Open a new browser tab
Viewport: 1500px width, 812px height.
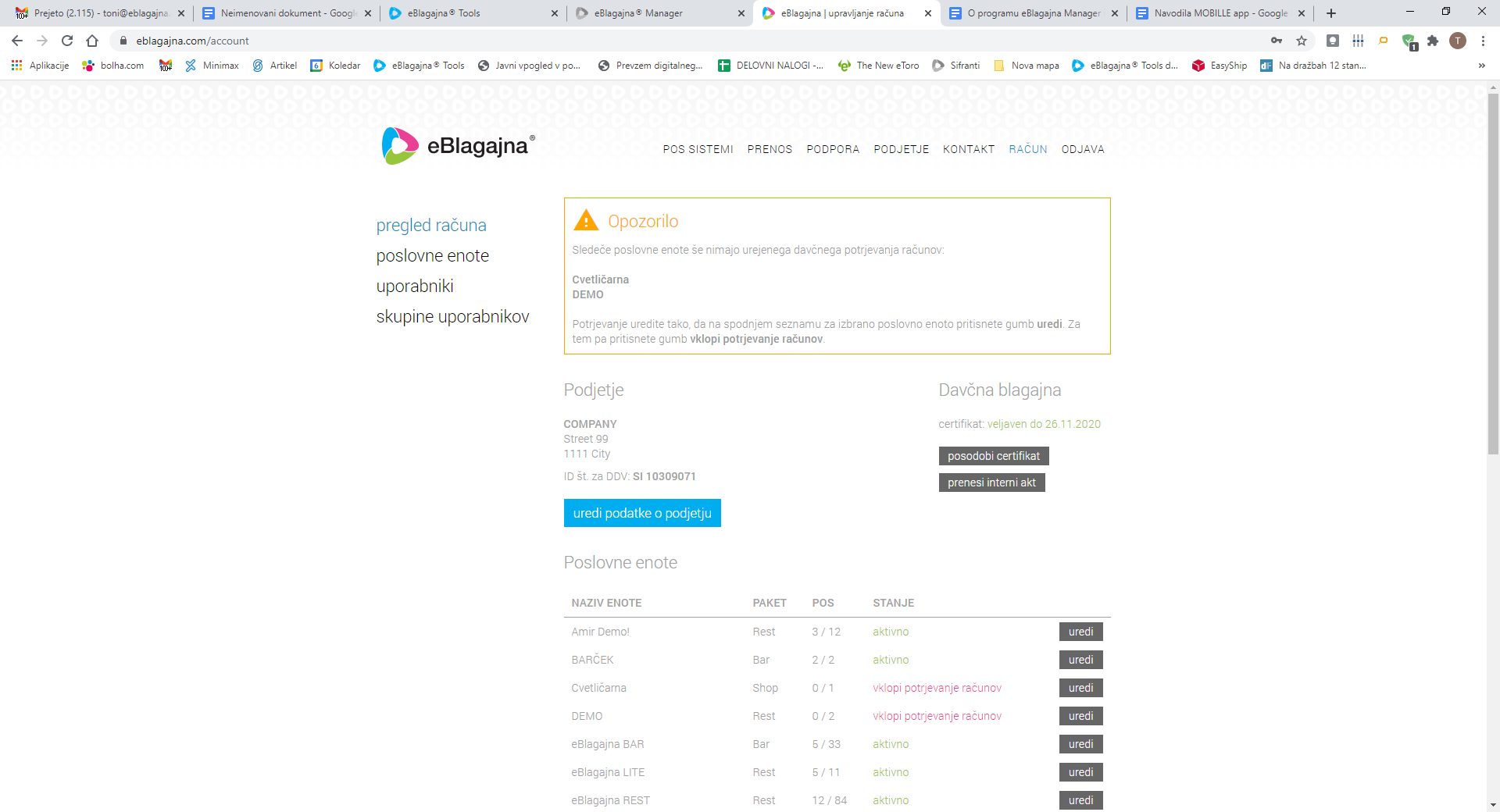click(1331, 13)
